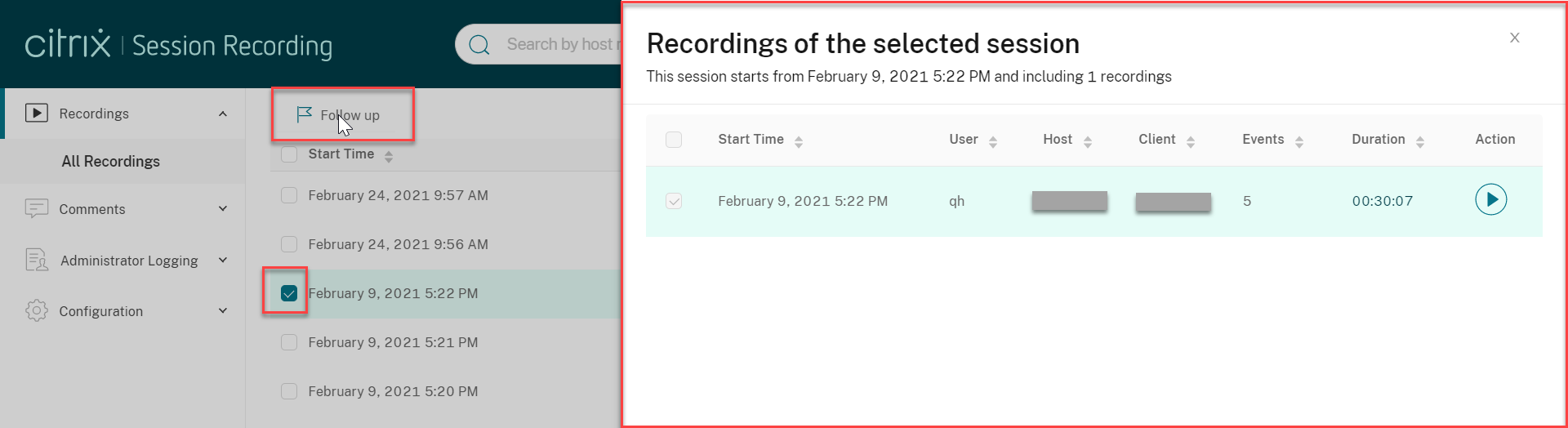The height and width of the screenshot is (428, 1568).
Task: Collapse the Recordings sidebar section
Action: tap(223, 114)
